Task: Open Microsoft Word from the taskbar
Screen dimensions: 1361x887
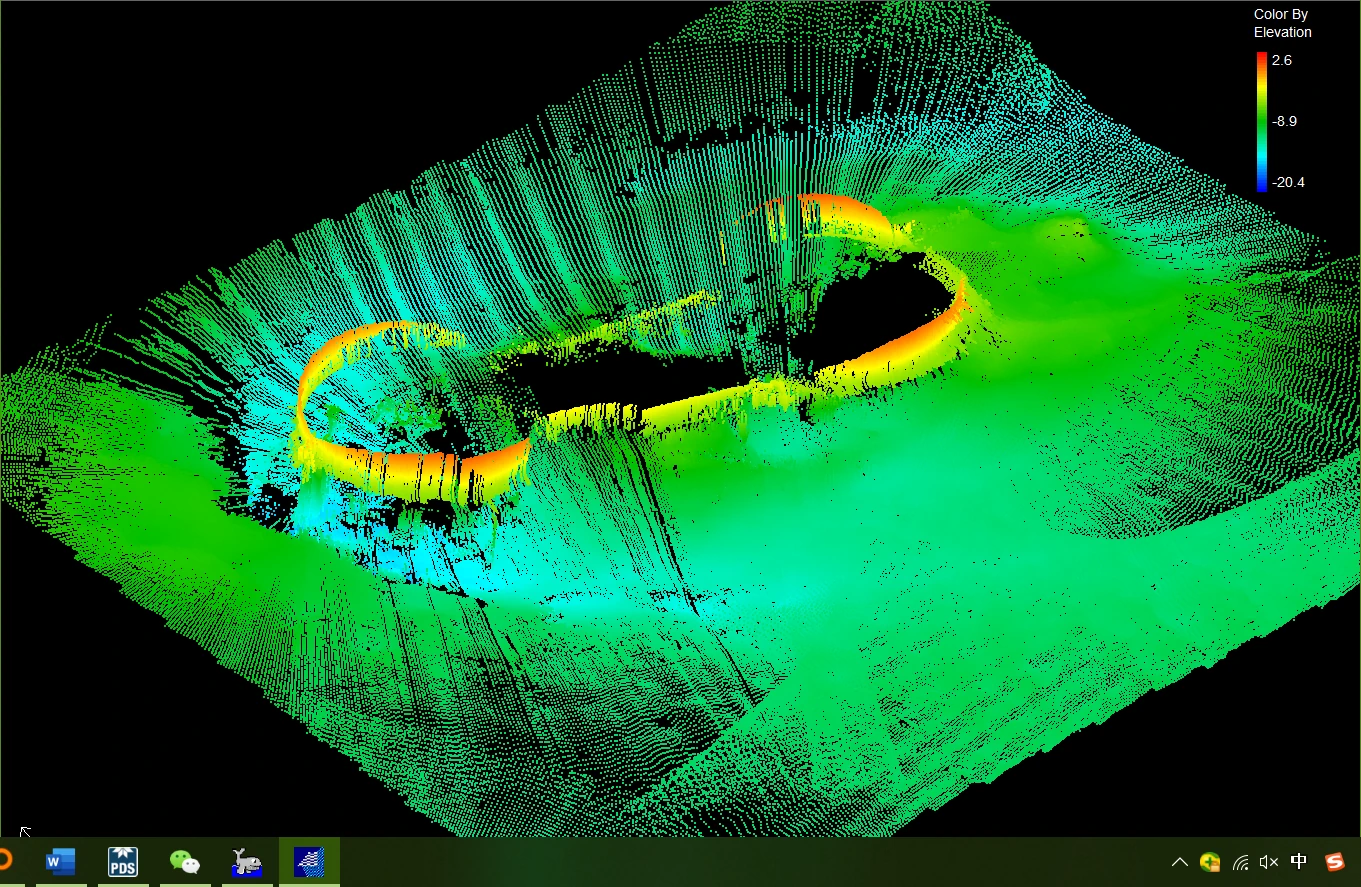Action: click(61, 861)
